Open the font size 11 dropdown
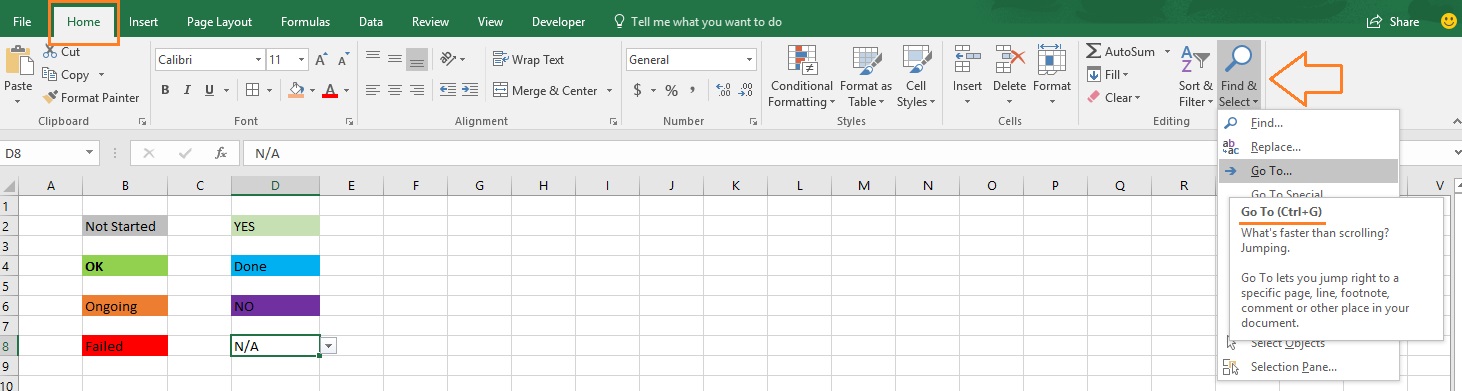 [x=302, y=60]
